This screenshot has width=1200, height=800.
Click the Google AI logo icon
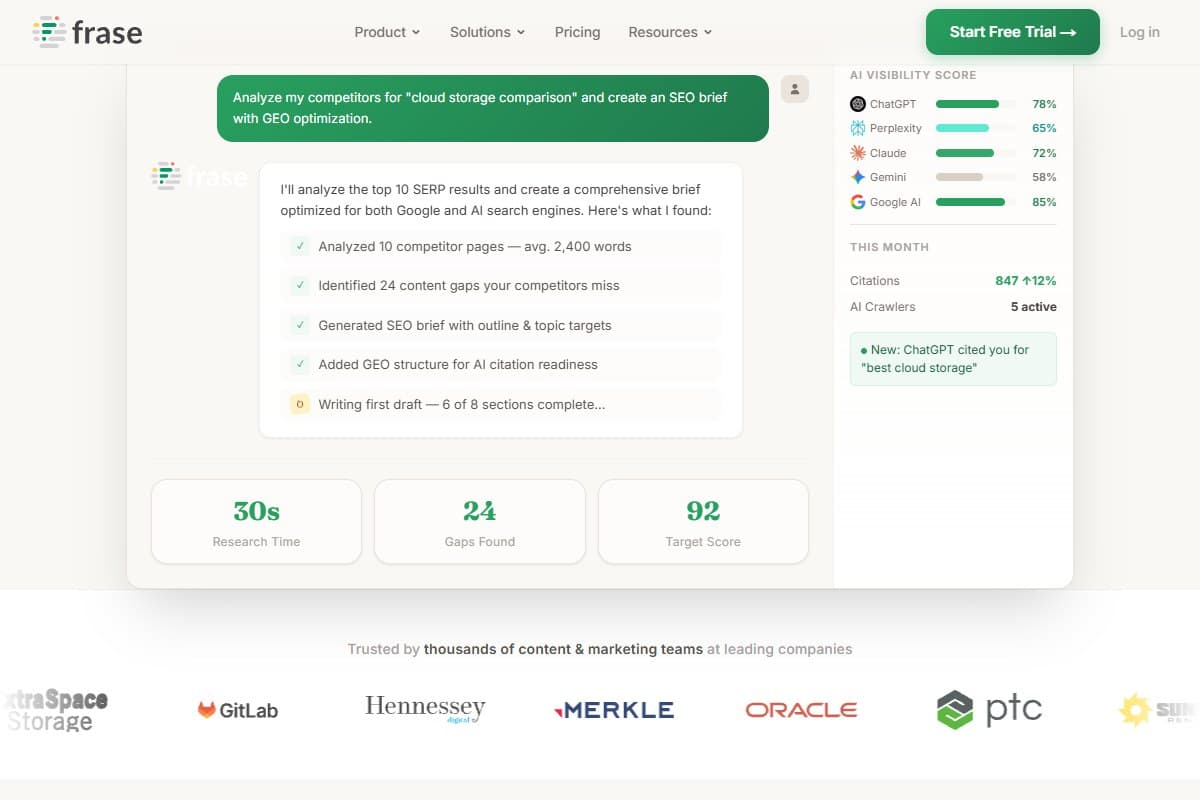(x=858, y=202)
